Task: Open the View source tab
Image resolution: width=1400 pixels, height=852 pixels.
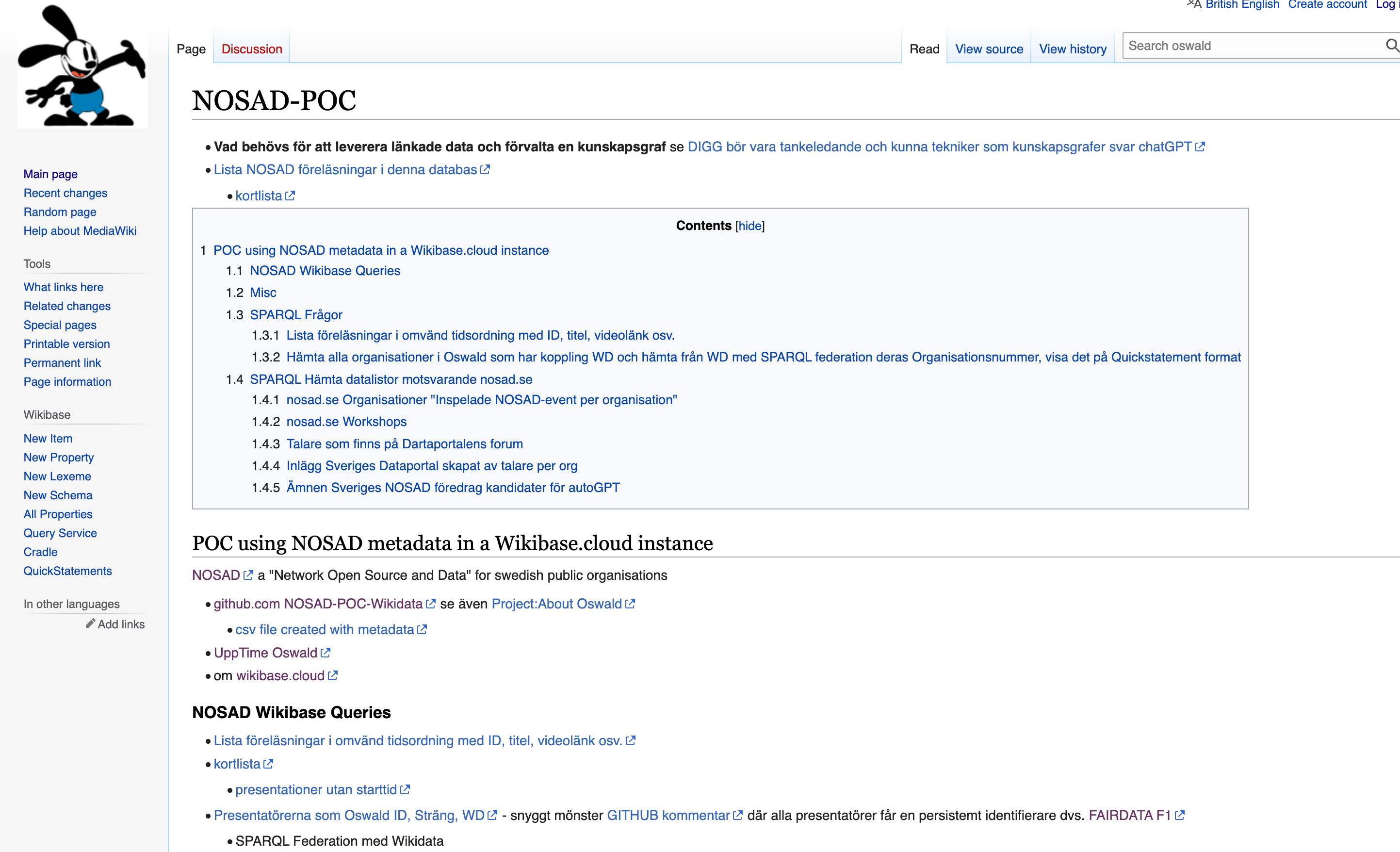Action: (989, 49)
